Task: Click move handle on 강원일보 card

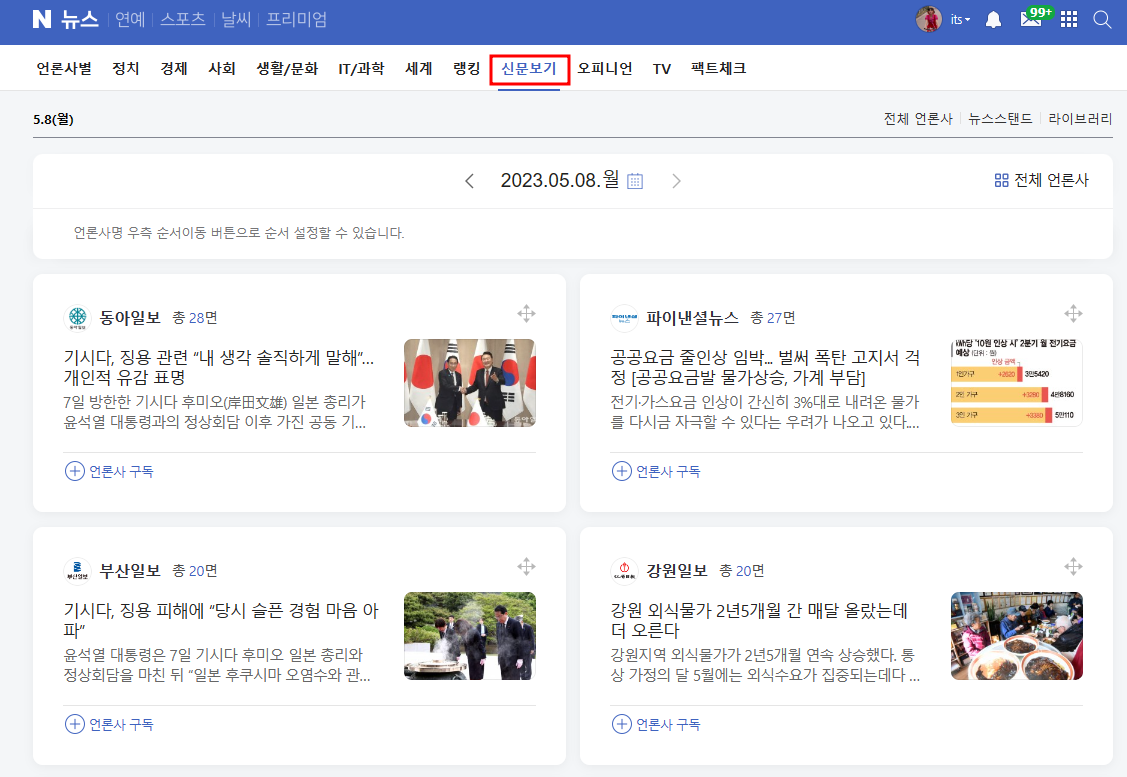Action: coord(1073,566)
